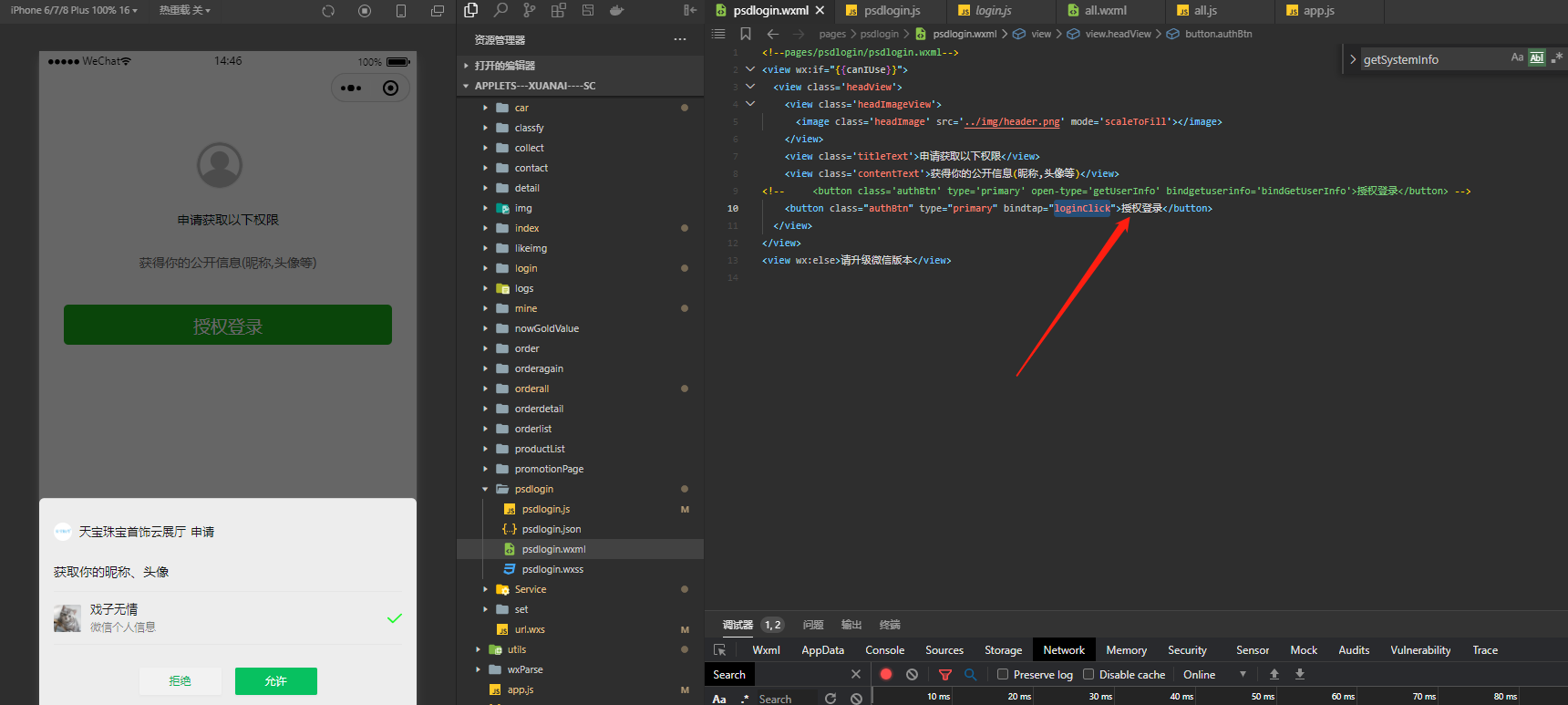This screenshot has width=1568, height=705.
Task: Open the AppData tab in the debugger
Action: (x=822, y=650)
